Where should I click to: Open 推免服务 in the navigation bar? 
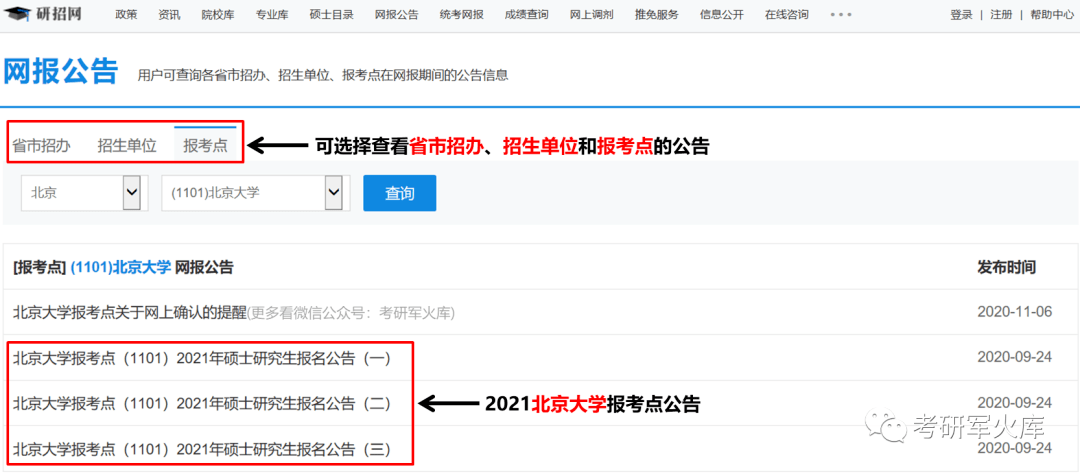pyautogui.click(x=656, y=14)
